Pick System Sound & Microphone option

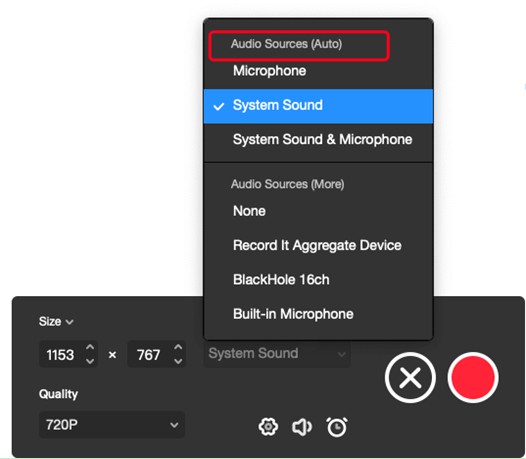[x=318, y=140]
